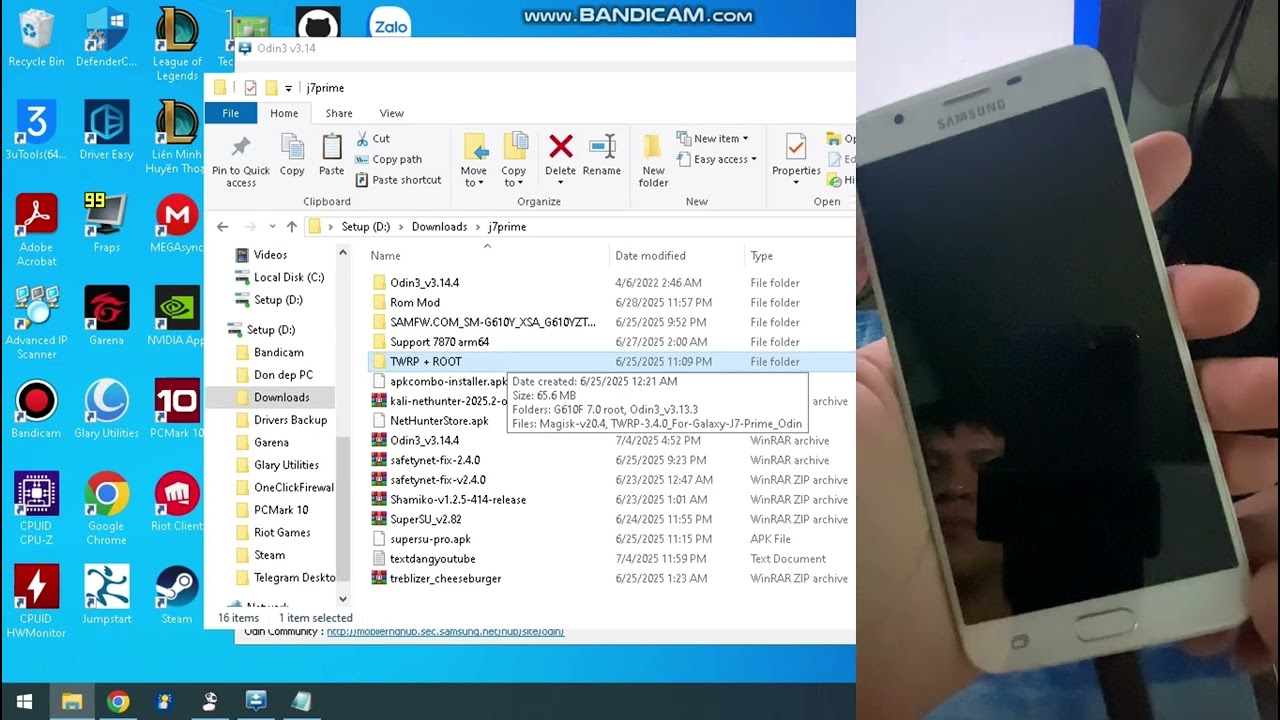Launch Jumpstart desktop shortcut
This screenshot has height=720, width=1280.
107,595
